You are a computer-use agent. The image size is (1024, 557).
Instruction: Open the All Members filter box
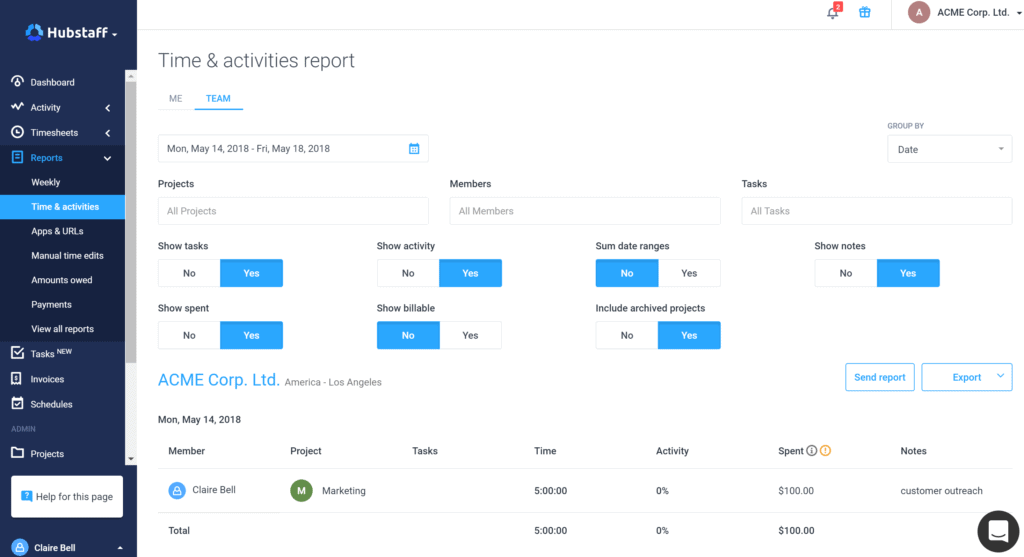pos(585,211)
